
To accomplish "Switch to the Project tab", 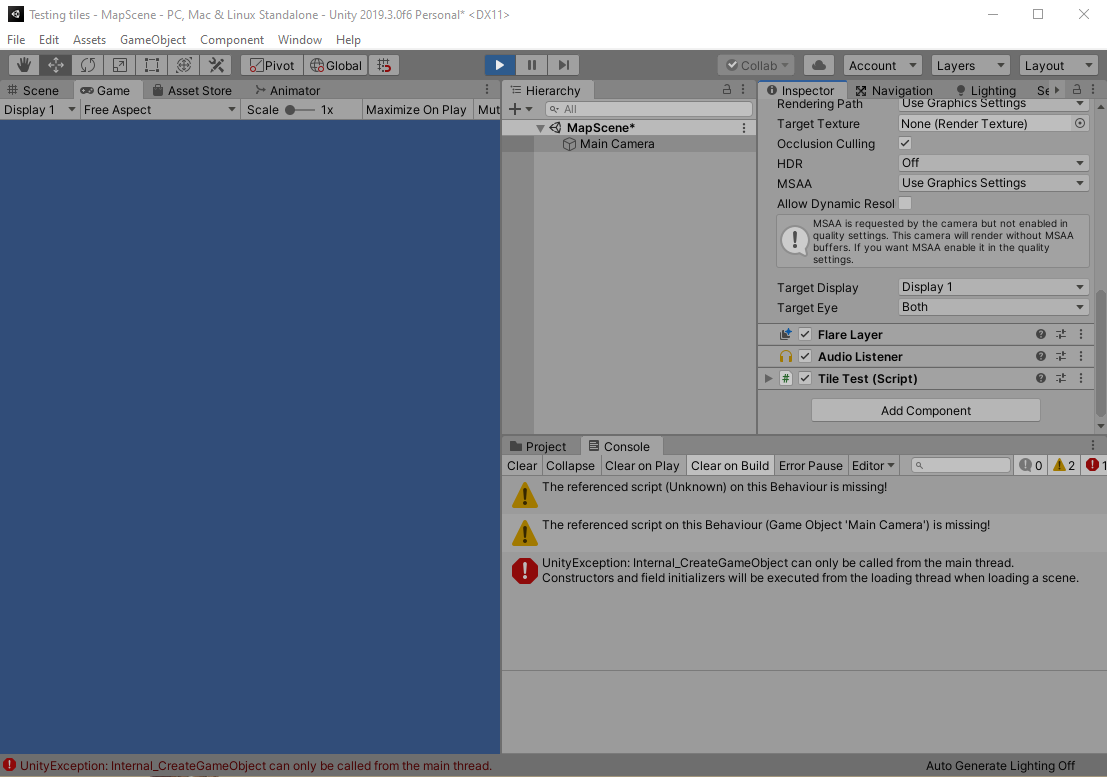I will (x=538, y=447).
